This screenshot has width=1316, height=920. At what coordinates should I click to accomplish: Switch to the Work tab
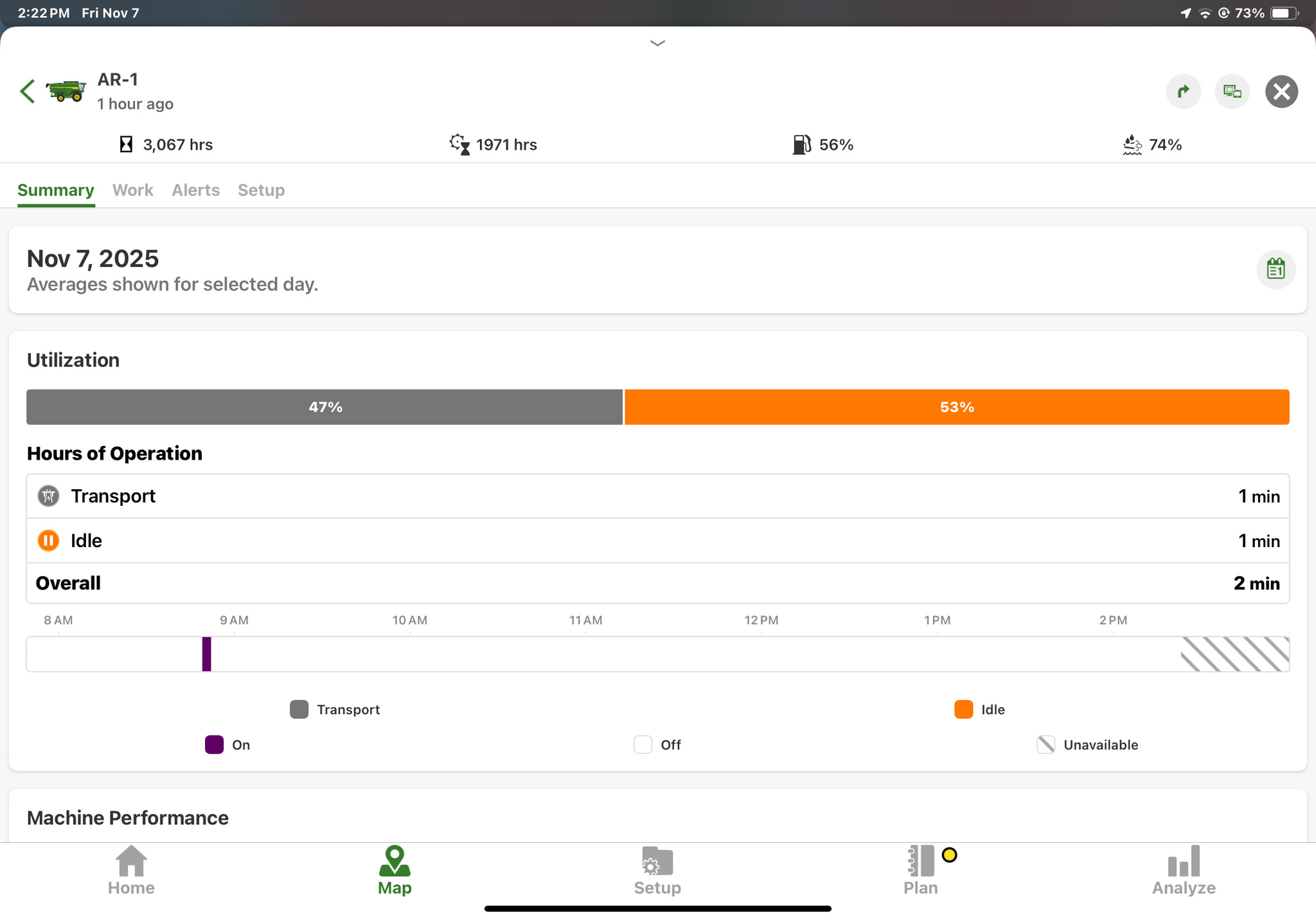[x=132, y=190]
